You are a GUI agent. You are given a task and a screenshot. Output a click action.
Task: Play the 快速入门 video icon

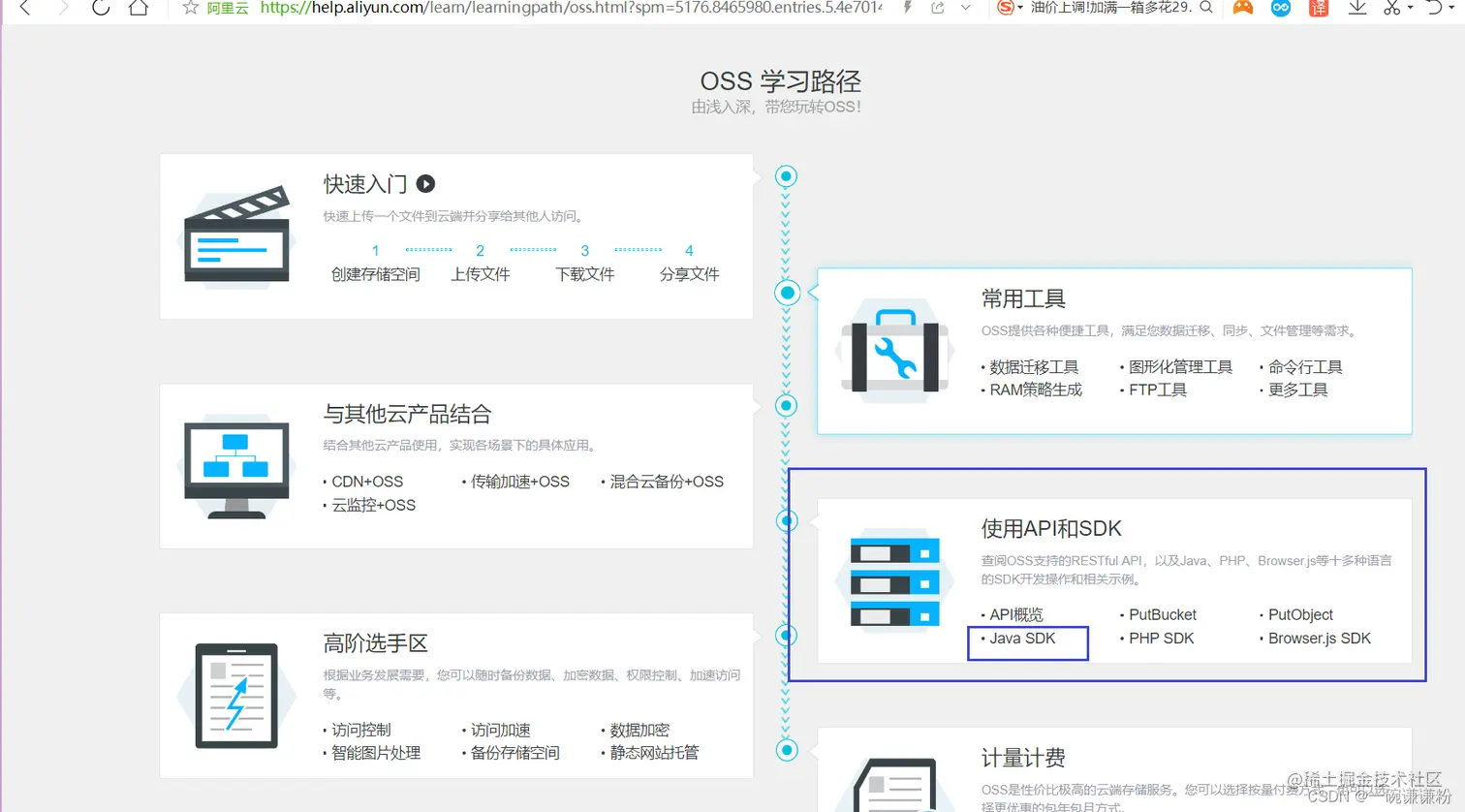(425, 184)
